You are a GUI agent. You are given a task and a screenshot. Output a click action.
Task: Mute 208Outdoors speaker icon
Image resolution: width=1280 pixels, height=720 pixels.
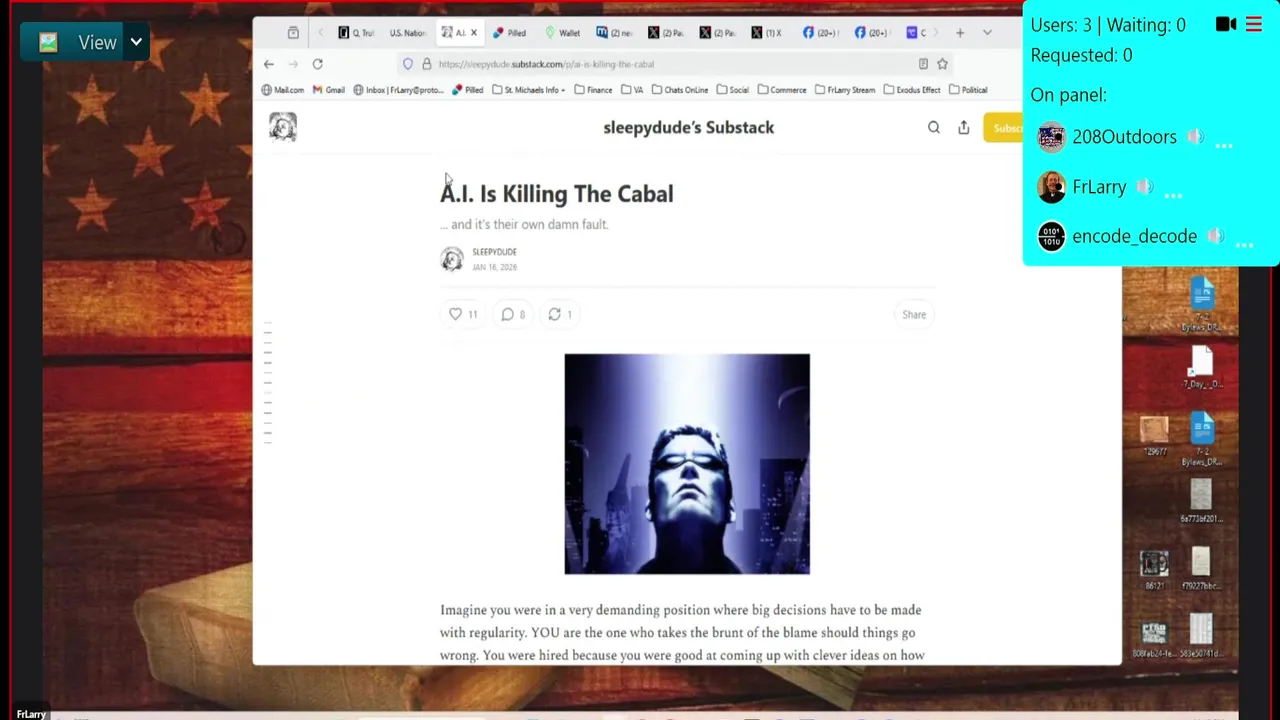pos(1196,137)
